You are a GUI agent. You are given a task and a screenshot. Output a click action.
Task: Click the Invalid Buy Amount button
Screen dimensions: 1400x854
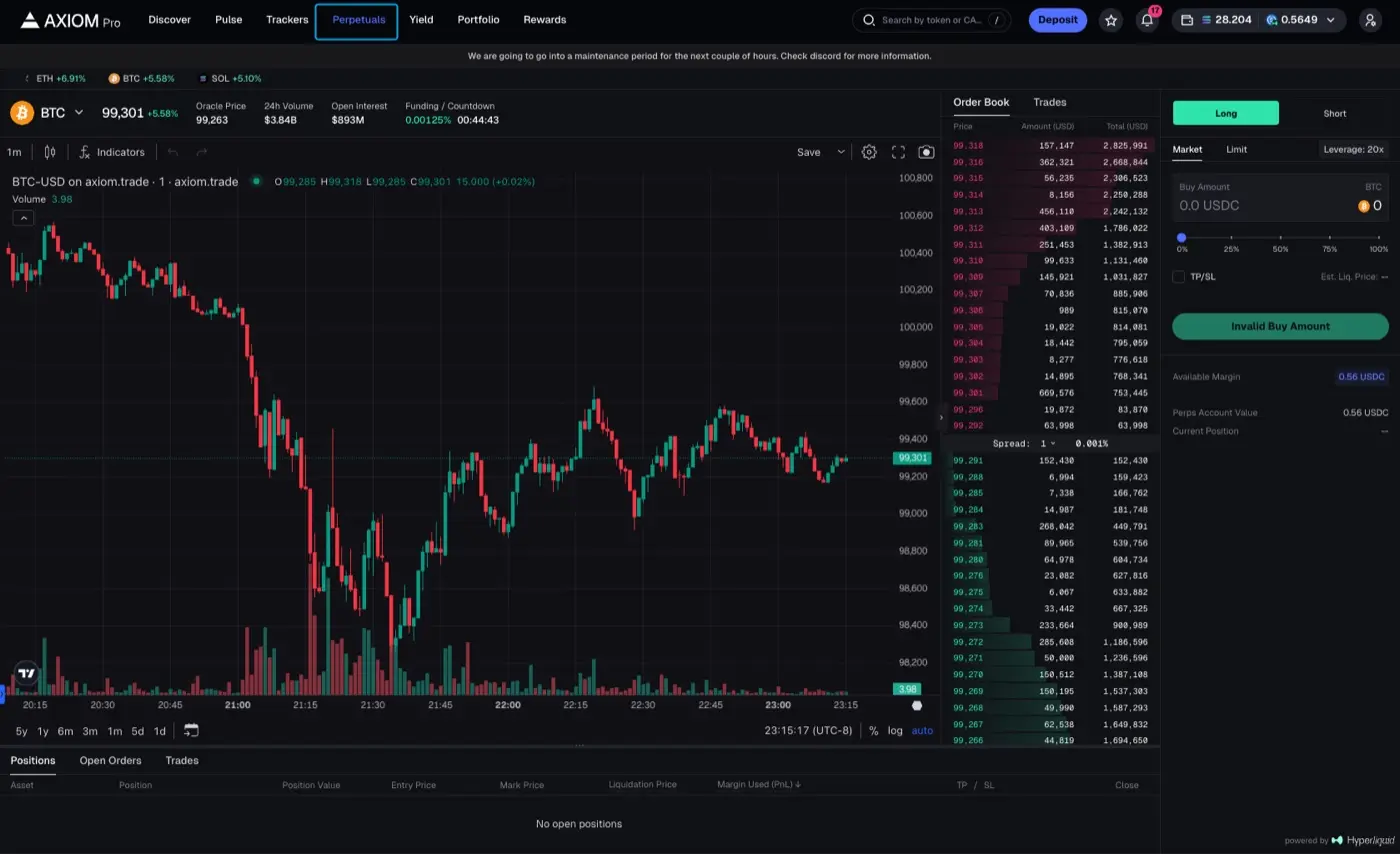point(1280,326)
